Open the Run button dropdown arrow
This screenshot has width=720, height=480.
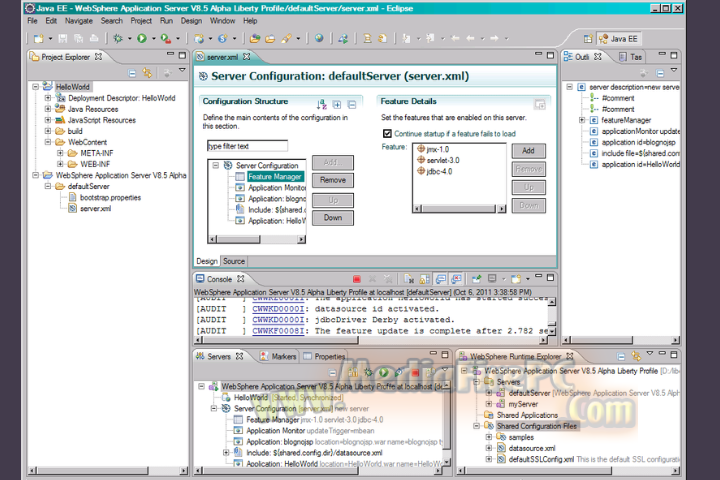(x=153, y=39)
